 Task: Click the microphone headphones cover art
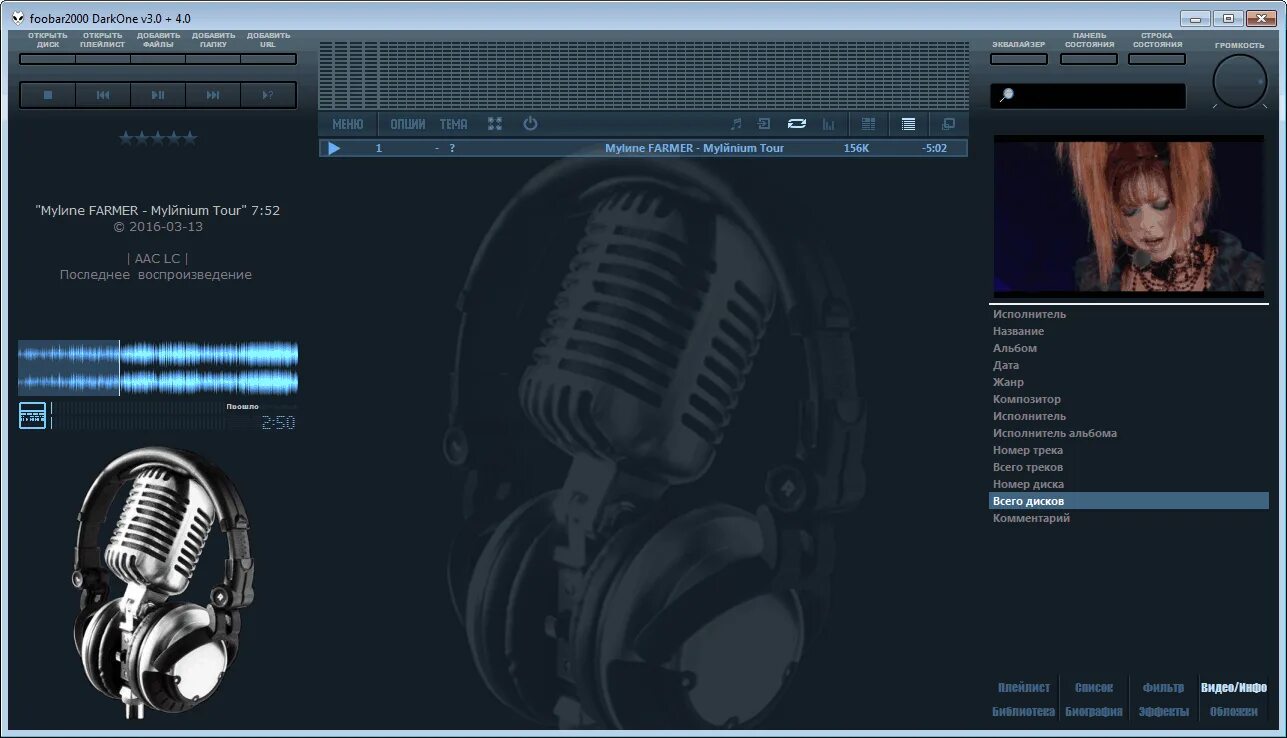pyautogui.click(x=162, y=582)
